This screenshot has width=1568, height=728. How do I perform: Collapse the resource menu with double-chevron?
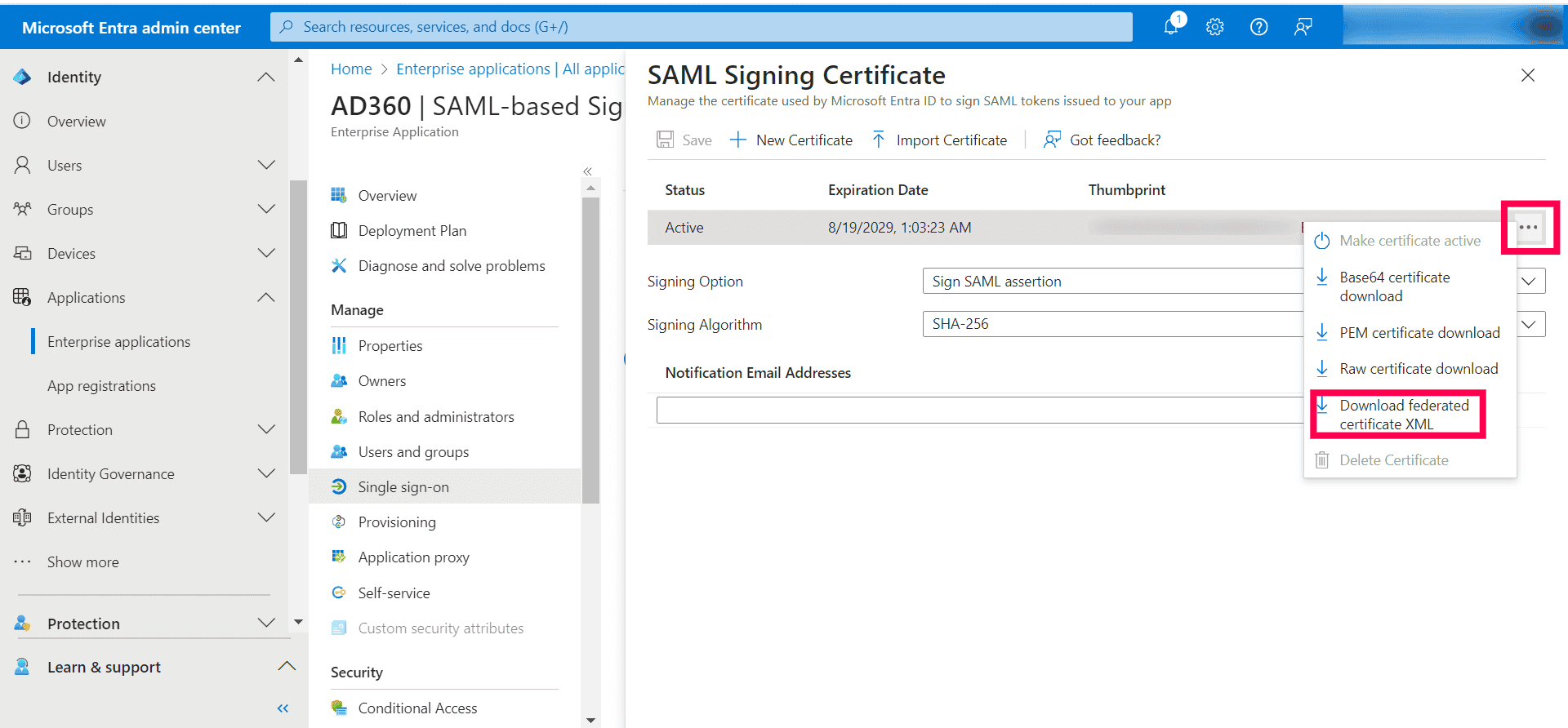point(587,171)
